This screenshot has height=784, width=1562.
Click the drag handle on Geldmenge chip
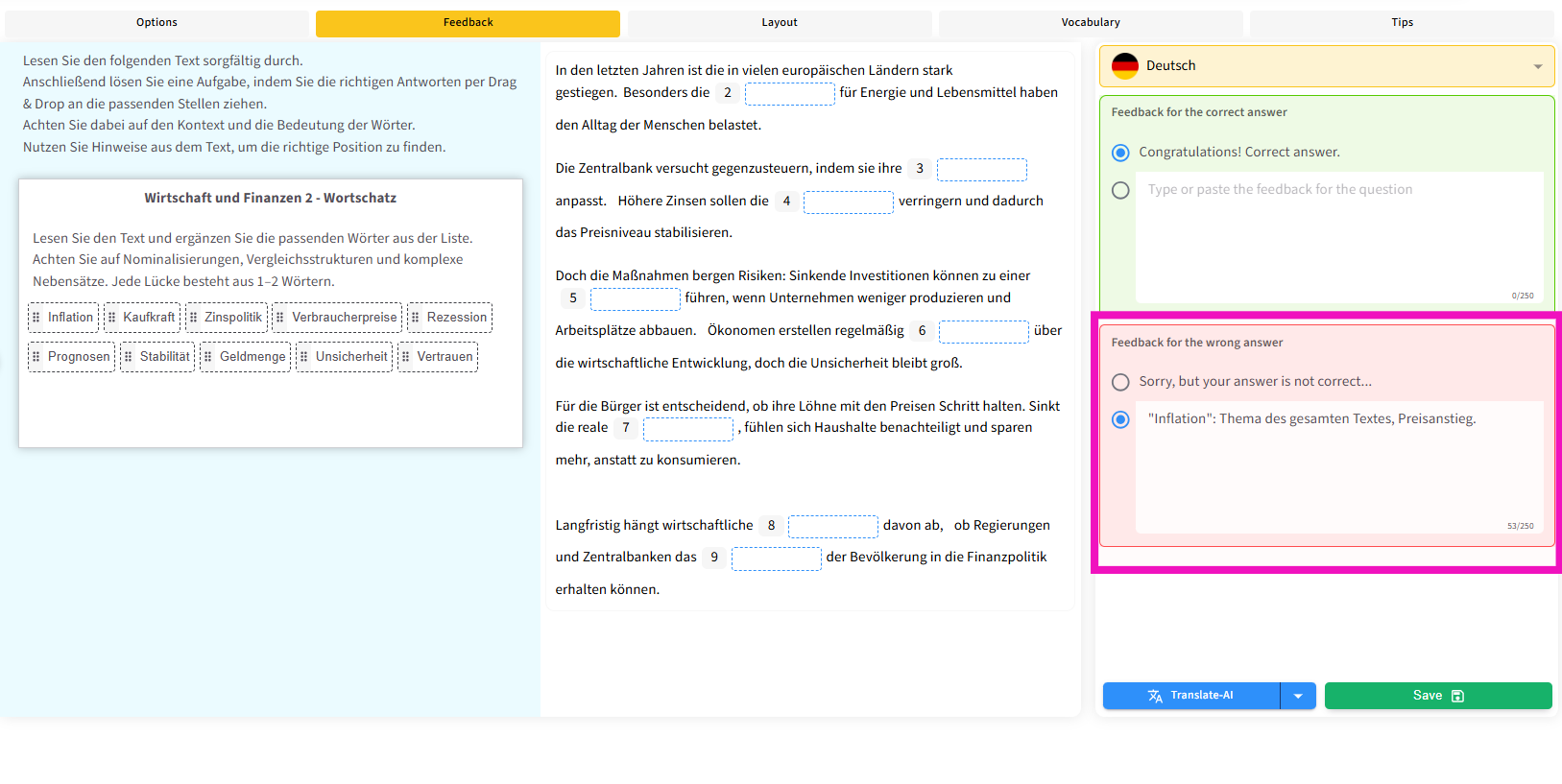[x=208, y=357]
